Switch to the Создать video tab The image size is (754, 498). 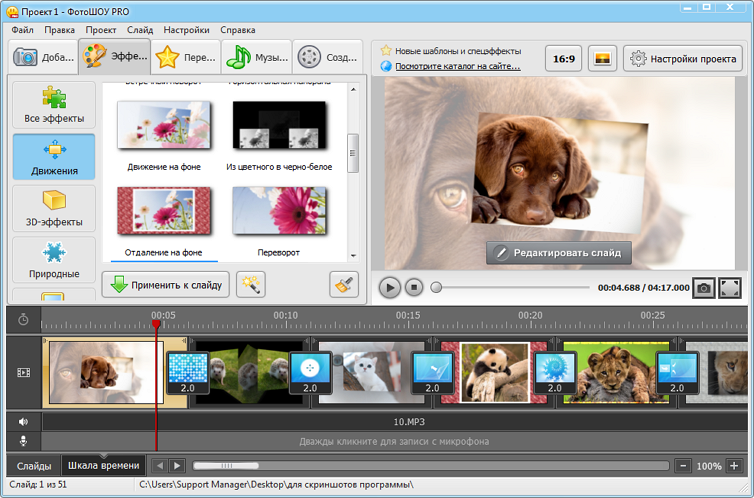(327, 57)
